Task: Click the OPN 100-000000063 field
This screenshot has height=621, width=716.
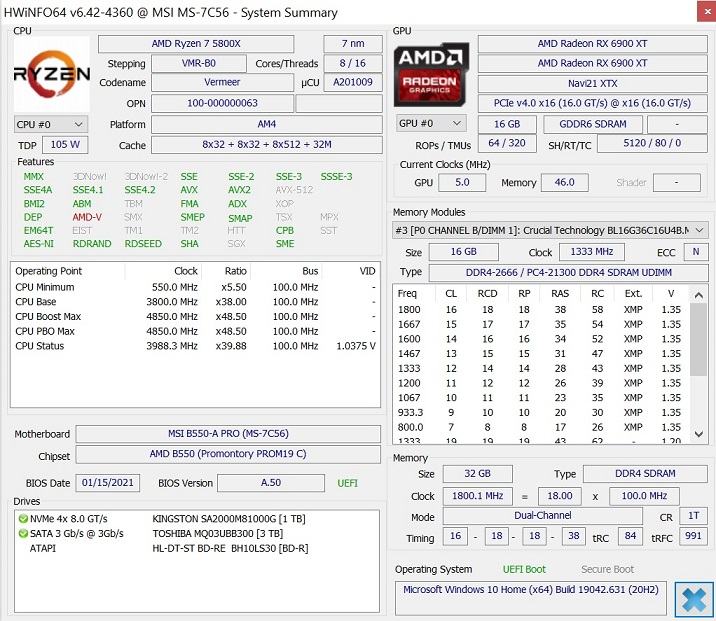Action: click(x=222, y=103)
